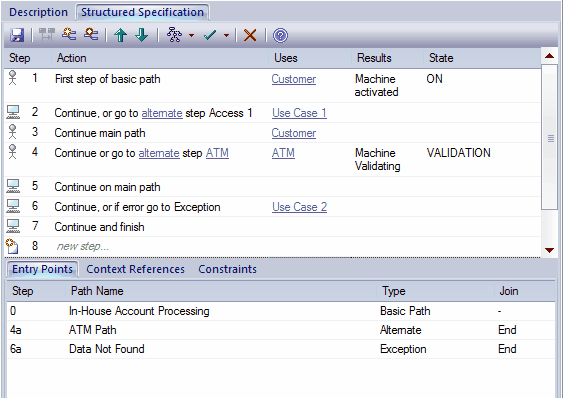Image resolution: width=564 pixels, height=398 pixels.
Task: Click the add alternate path icon with star
Action: (x=69, y=35)
